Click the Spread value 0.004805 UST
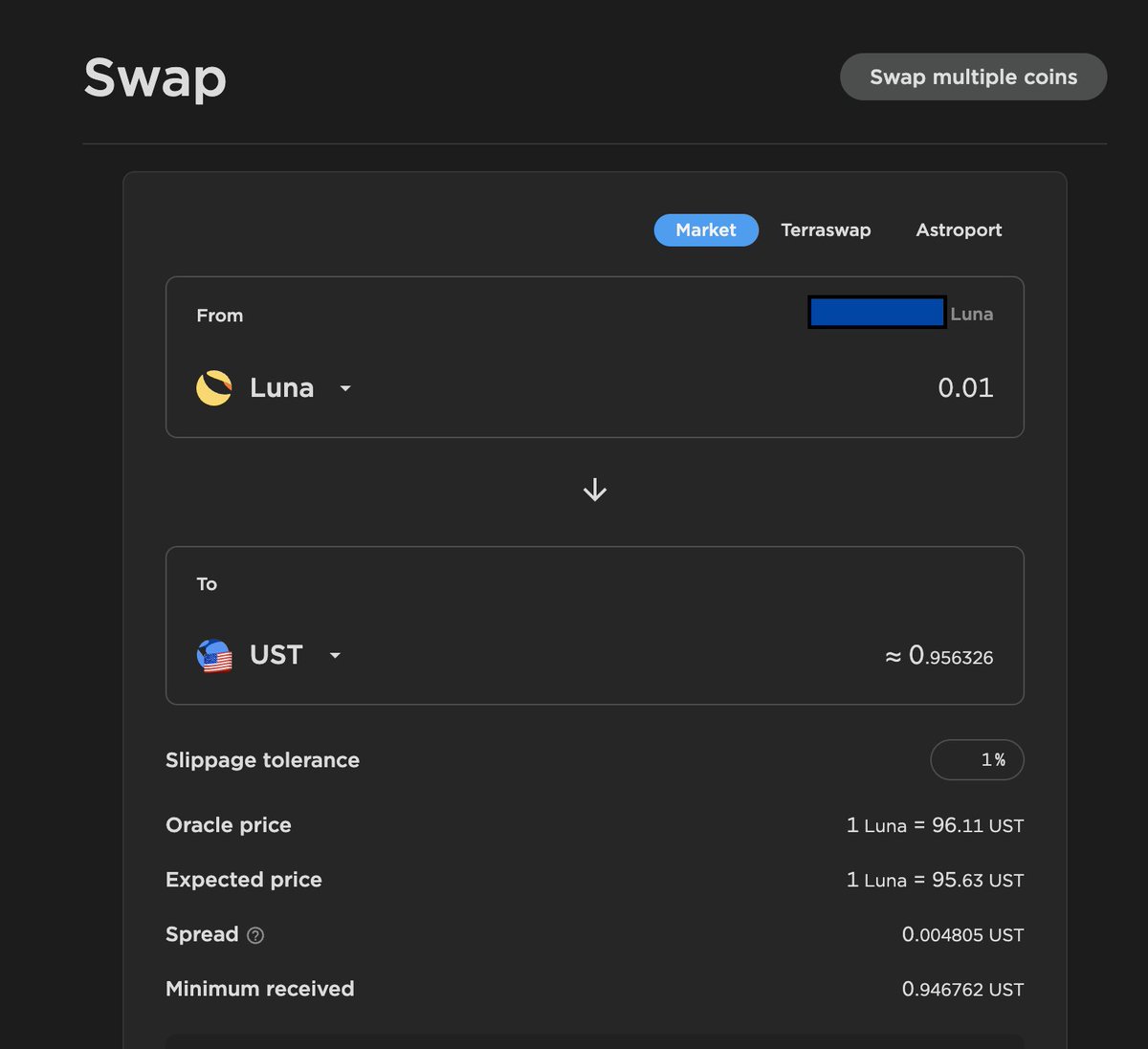The width and height of the screenshot is (1148, 1049). tap(962, 934)
